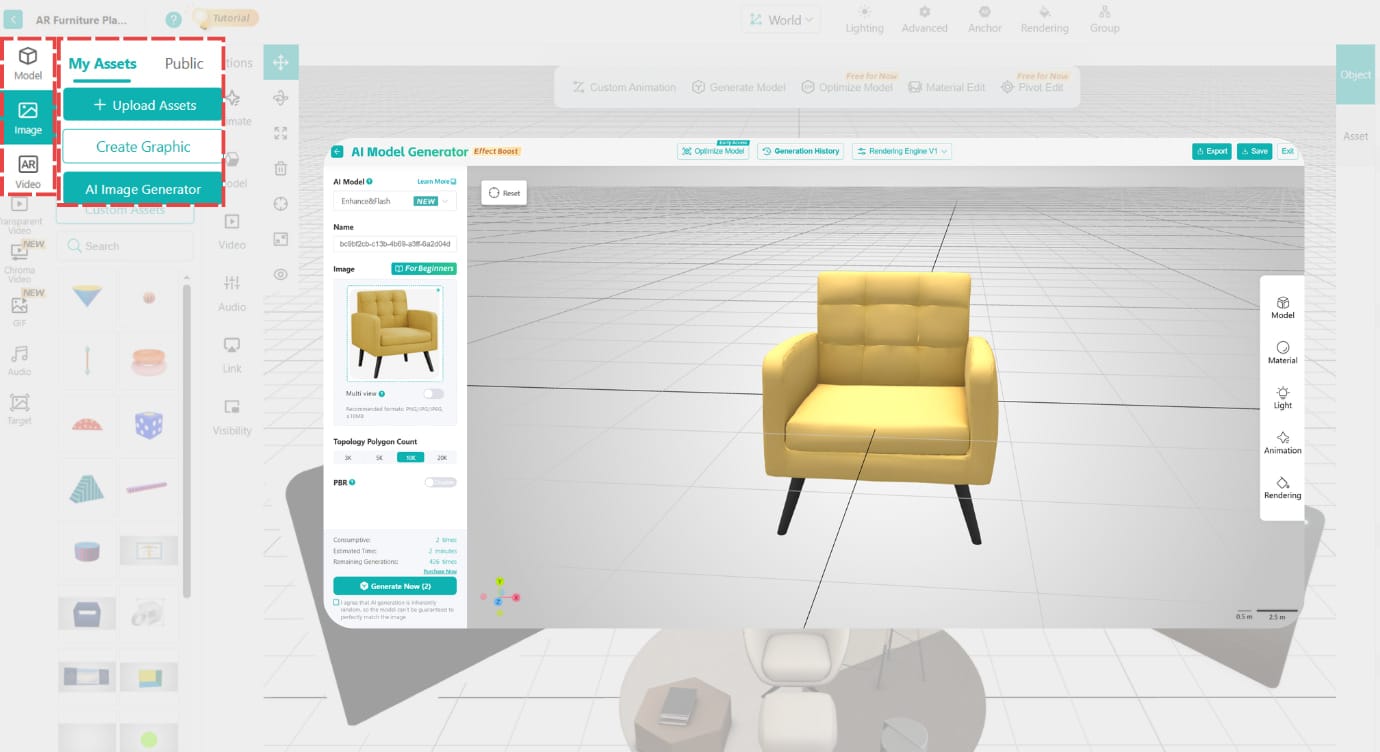
Task: Select 20K topology polygon count
Action: coord(442,457)
